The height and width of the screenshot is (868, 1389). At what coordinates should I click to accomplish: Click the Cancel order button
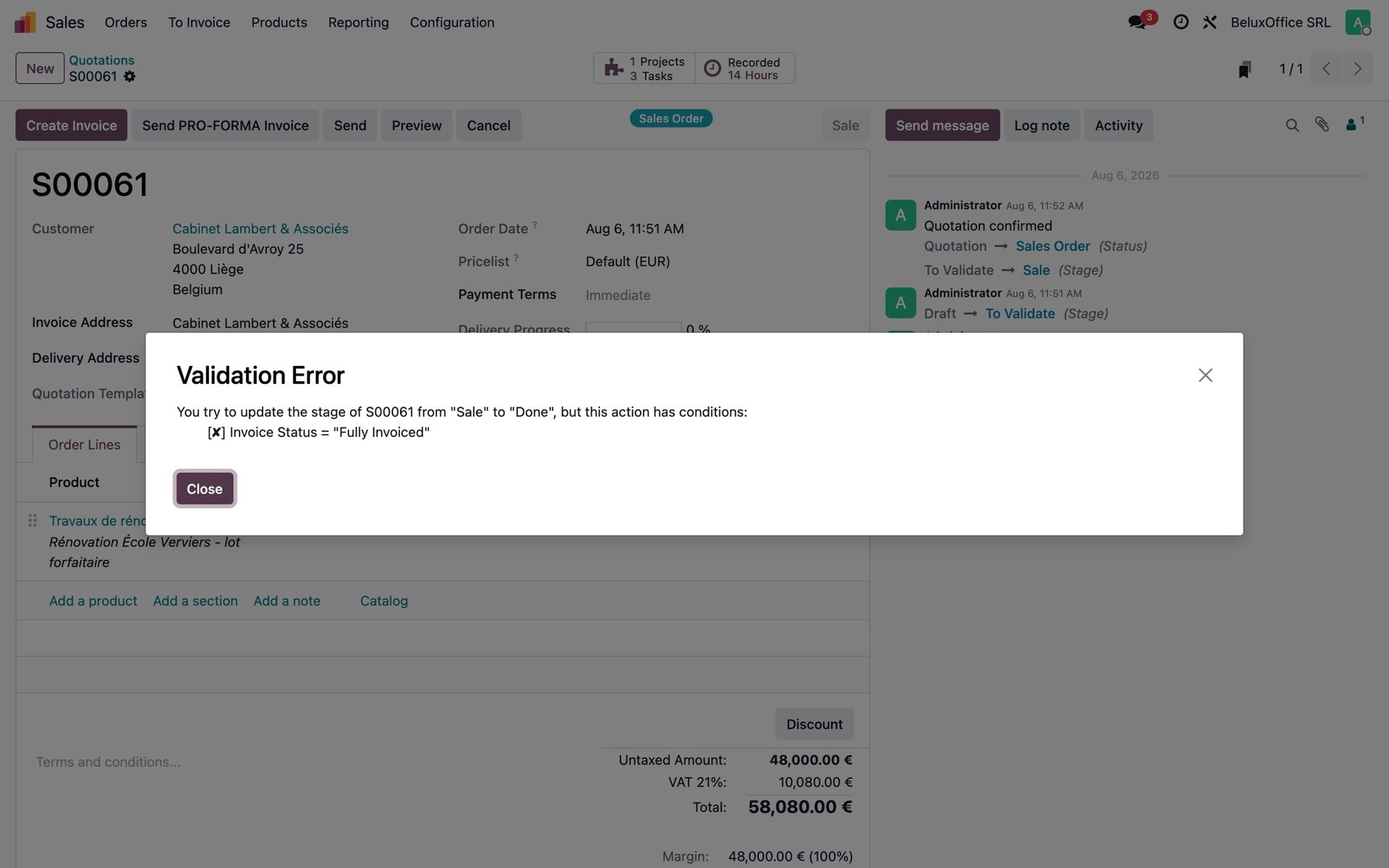click(x=489, y=125)
